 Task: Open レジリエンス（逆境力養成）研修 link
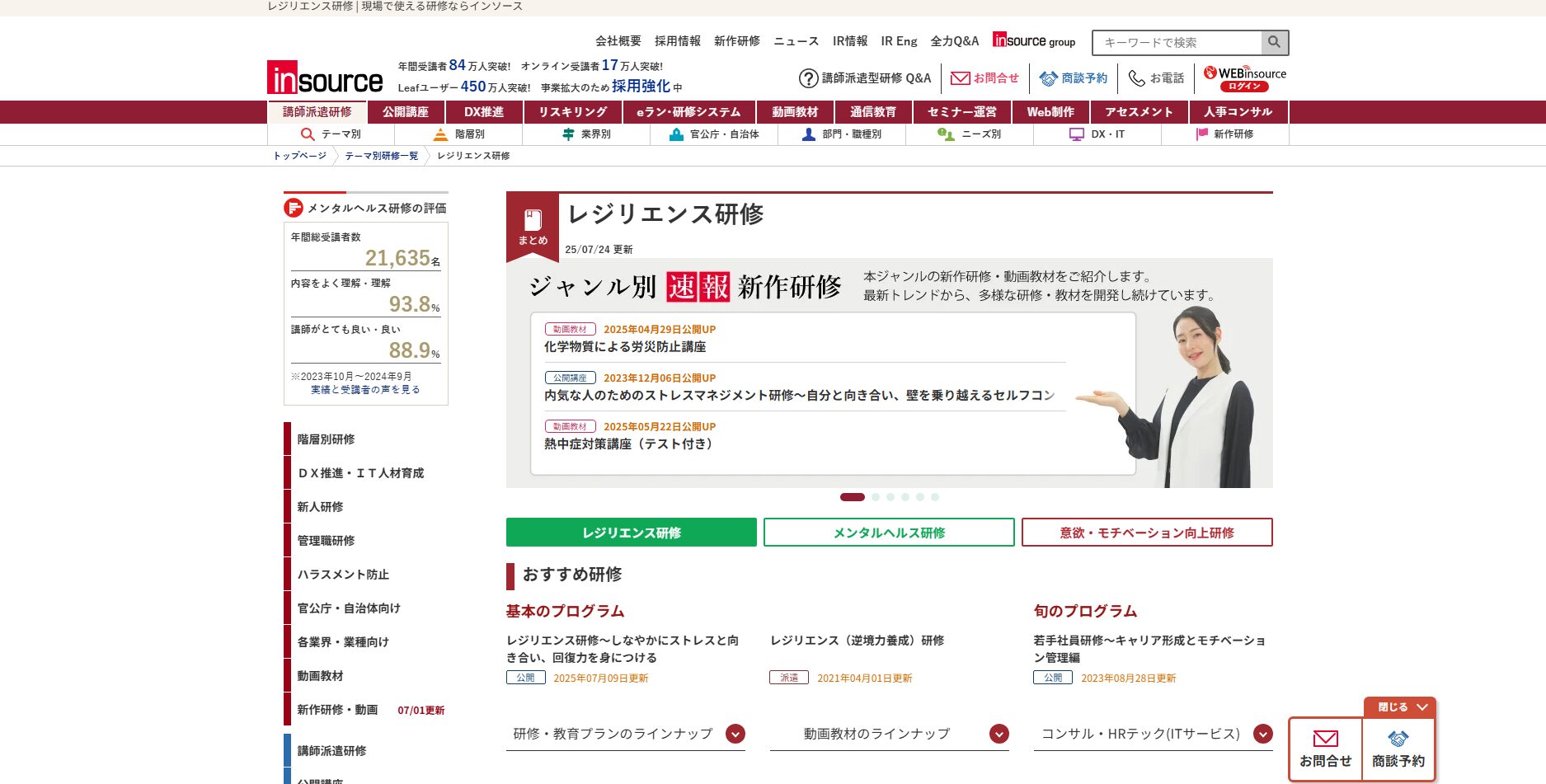(x=858, y=641)
